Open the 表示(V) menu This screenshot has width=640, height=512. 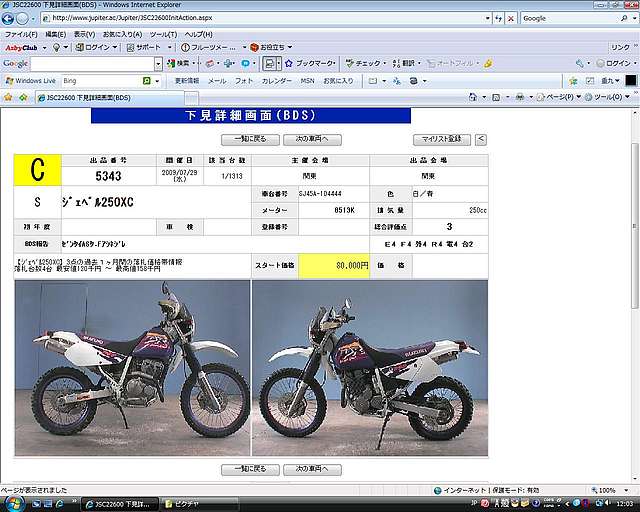84,35
